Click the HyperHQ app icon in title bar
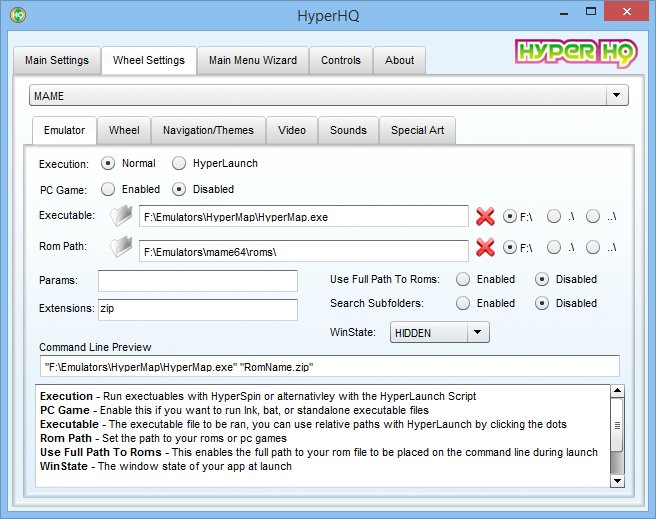 coord(18,15)
